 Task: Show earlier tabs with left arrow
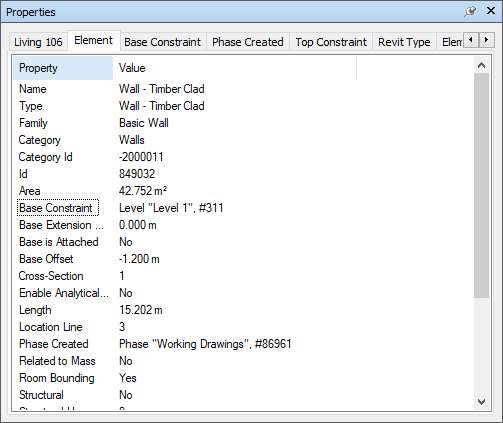471,40
